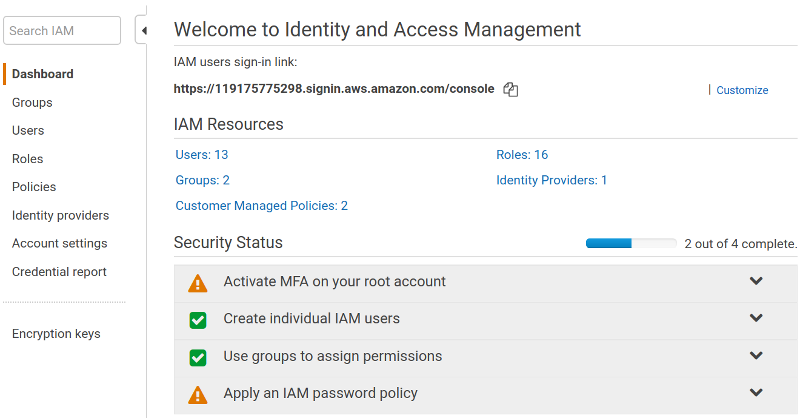Open the Users: 13 resource link
Image resolution: width=800 pixels, height=418 pixels.
[x=202, y=155]
